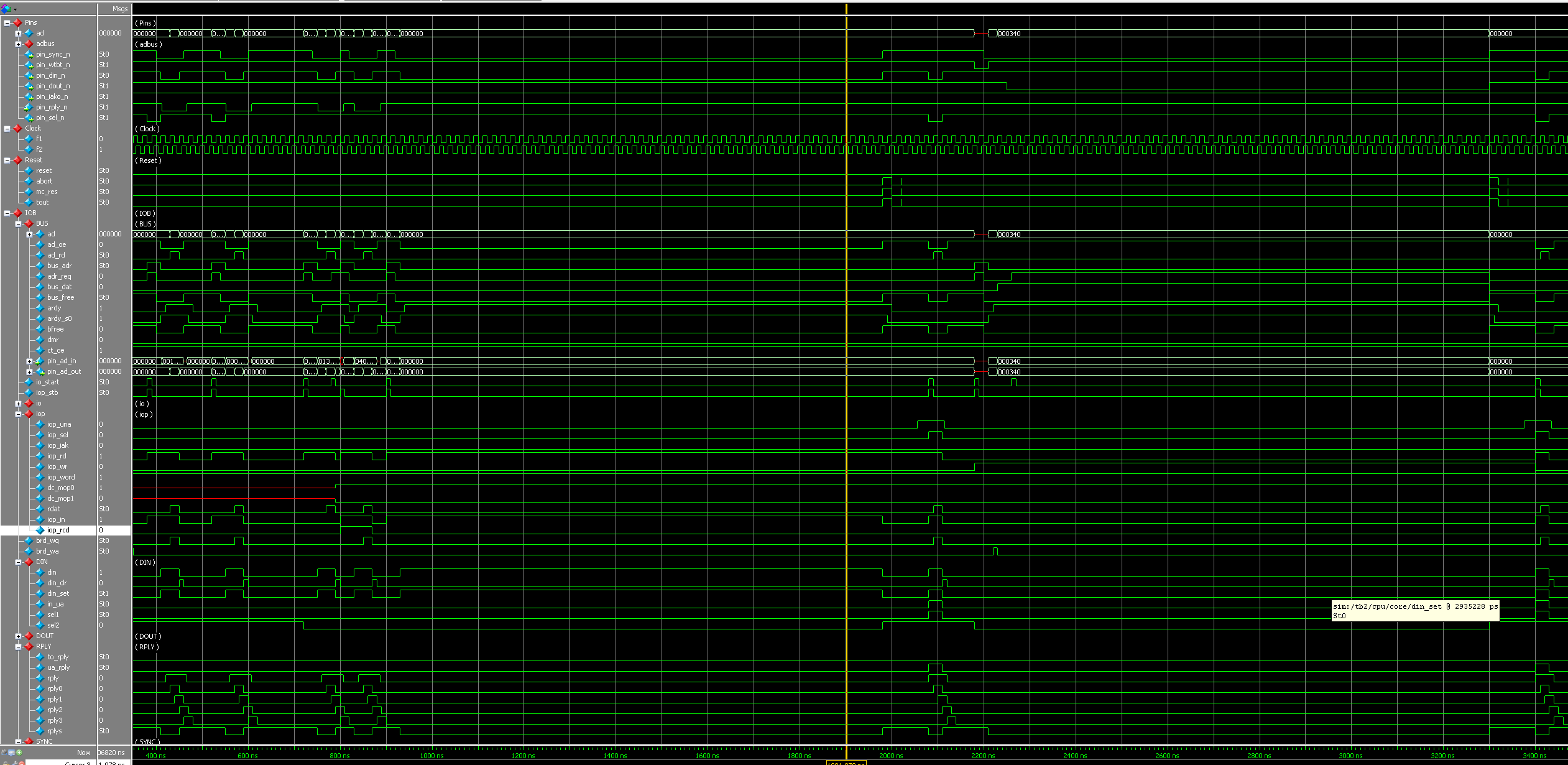Image resolution: width=1568 pixels, height=765 pixels.
Task: Open dropdown arrow next to wave format icon
Action: (x=15, y=9)
